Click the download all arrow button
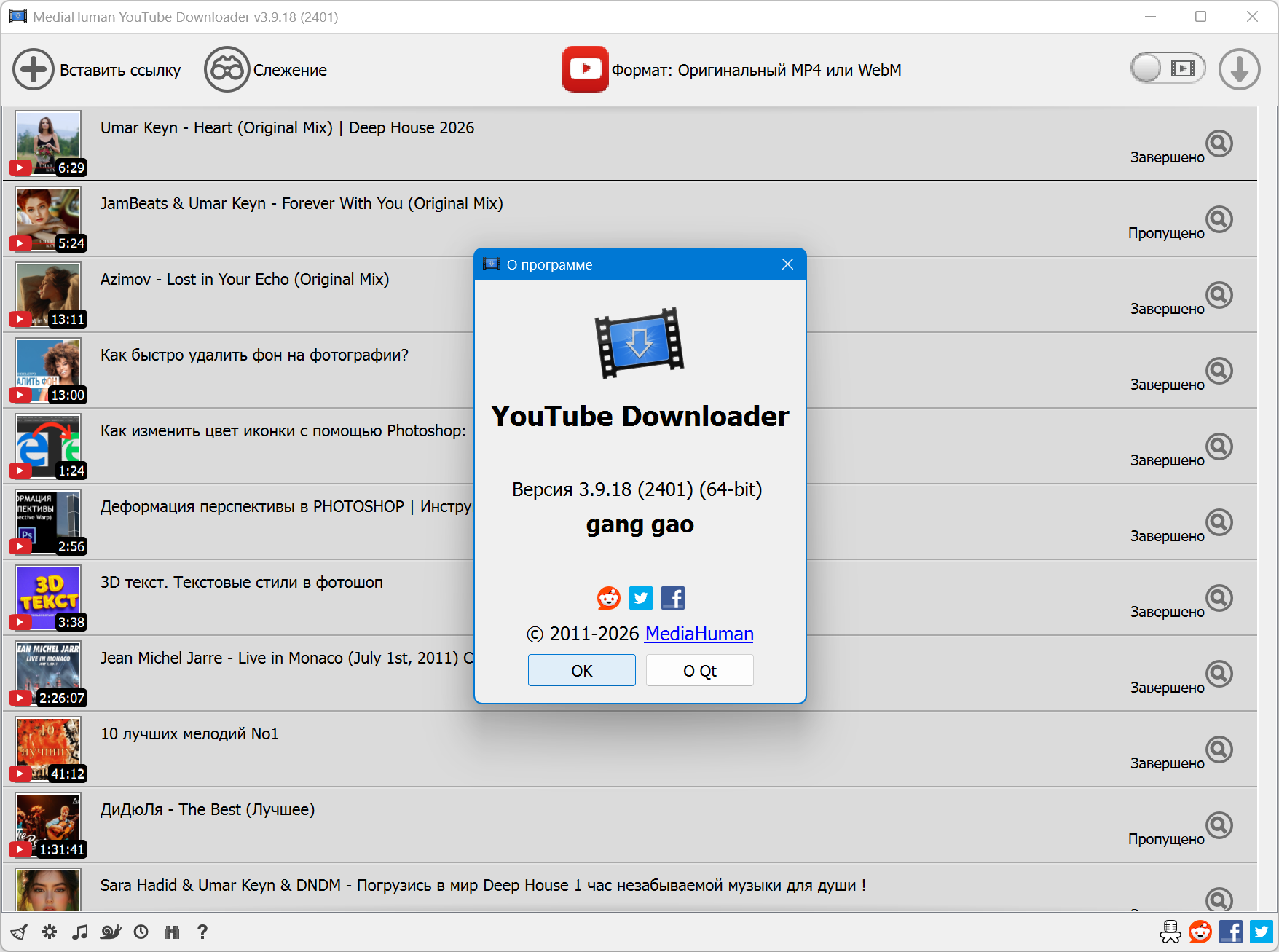 click(x=1239, y=69)
